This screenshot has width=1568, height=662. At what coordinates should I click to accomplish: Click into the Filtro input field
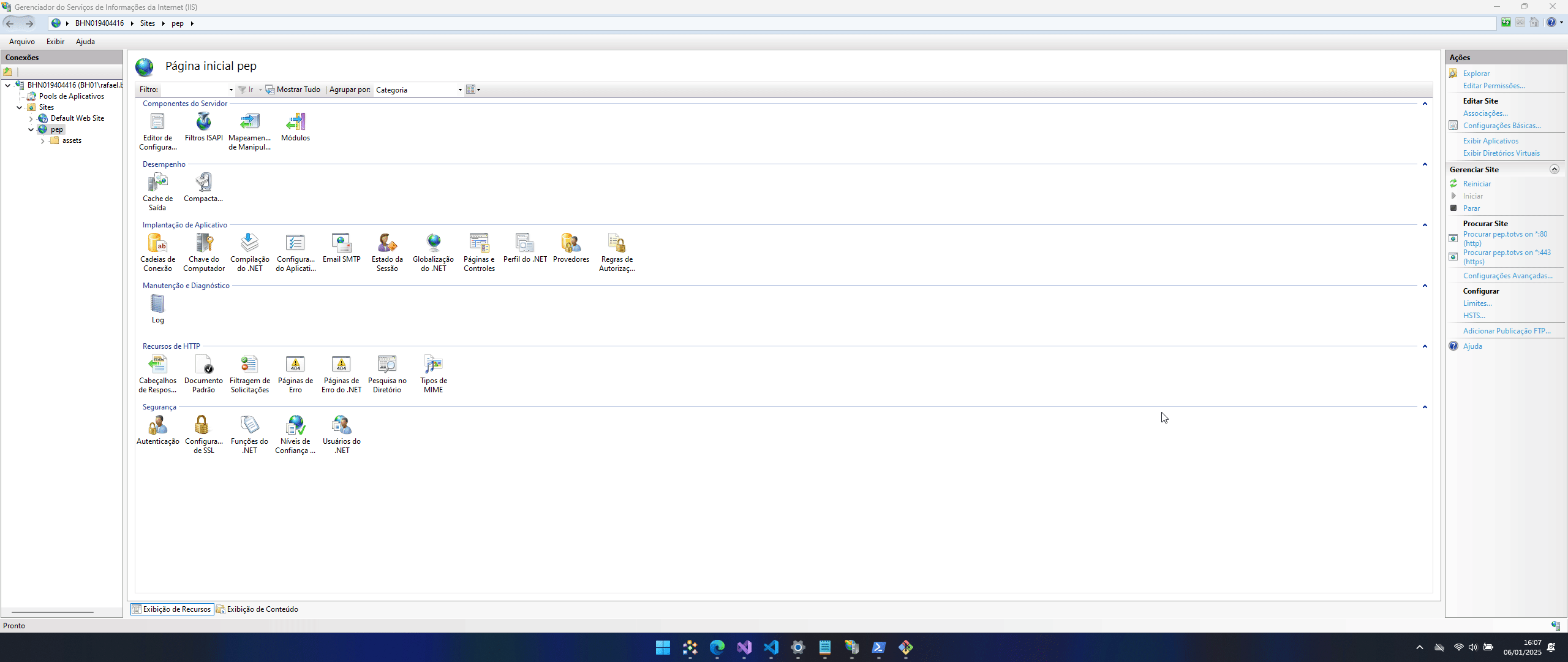193,90
